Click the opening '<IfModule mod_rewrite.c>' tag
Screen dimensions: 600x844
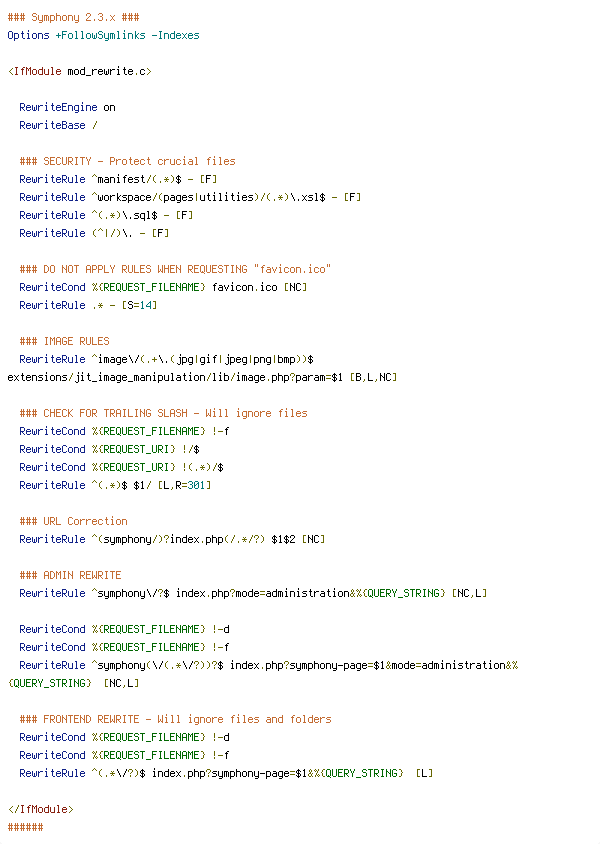tap(80, 71)
